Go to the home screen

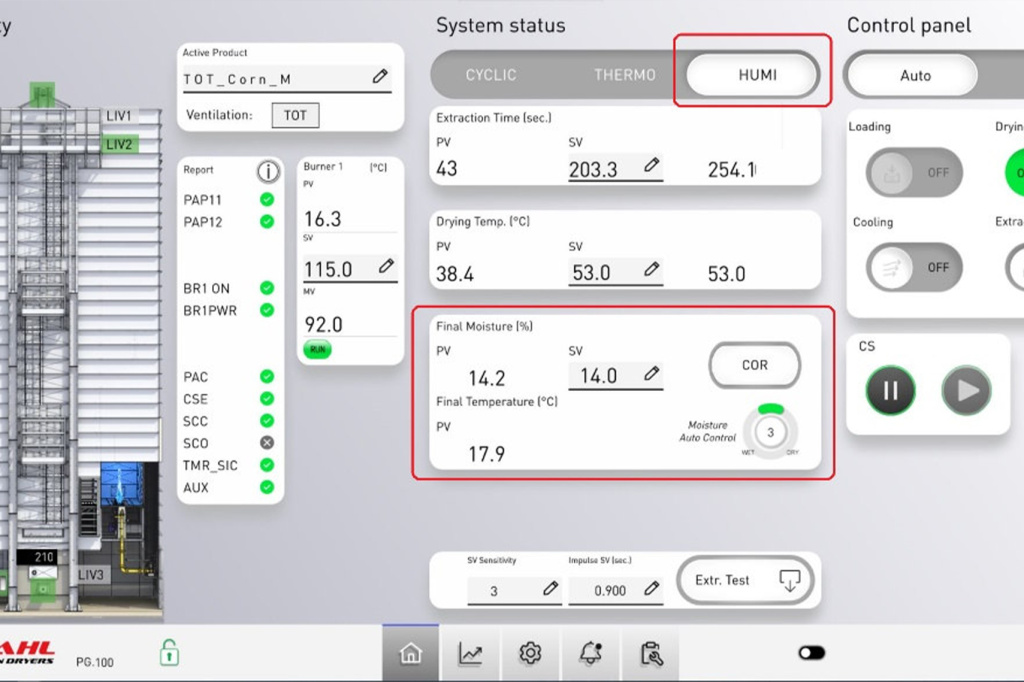point(410,654)
